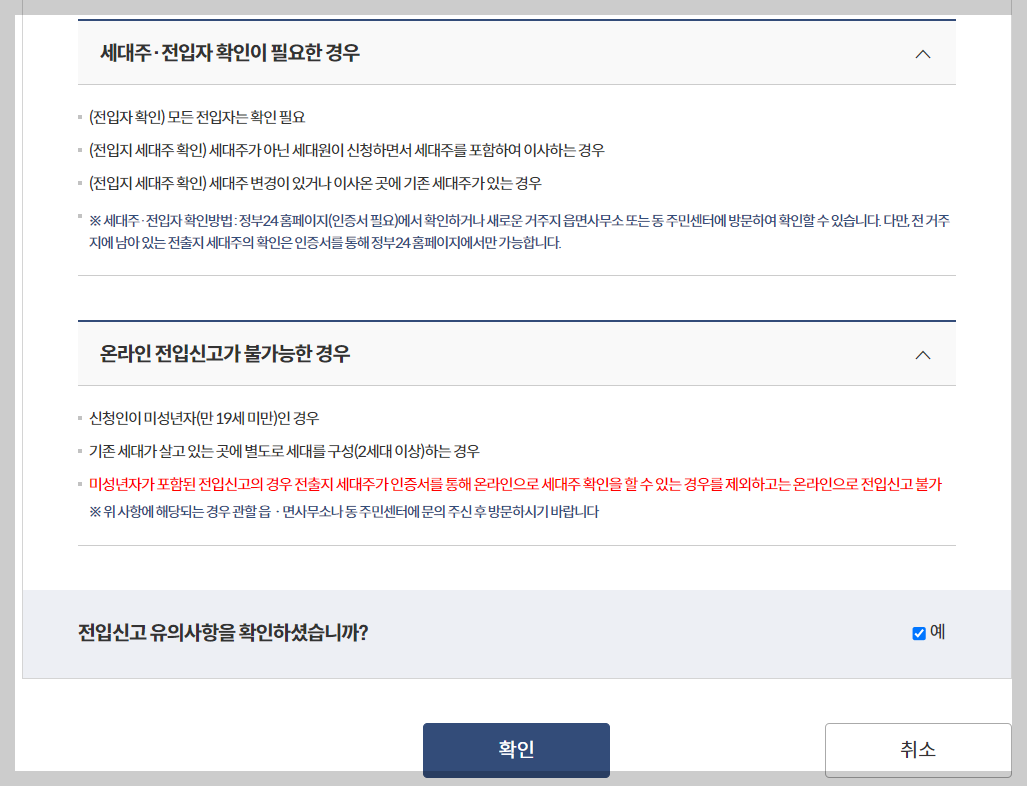The image size is (1027, 786).
Task: Toggle the 예 checkbox next to the question
Action: (917, 632)
